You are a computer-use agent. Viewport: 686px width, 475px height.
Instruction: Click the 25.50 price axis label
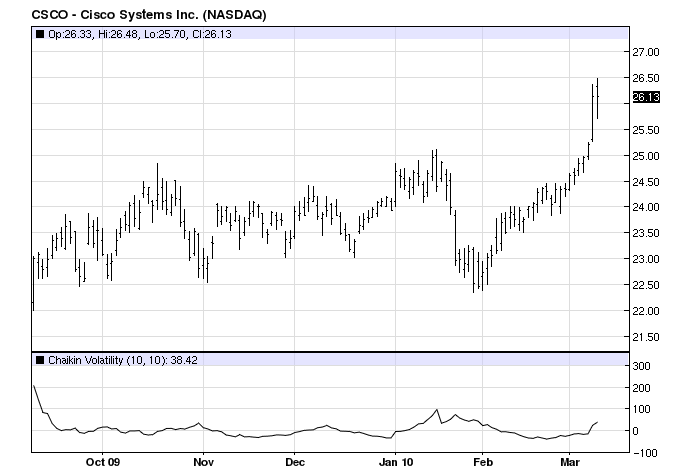point(646,130)
